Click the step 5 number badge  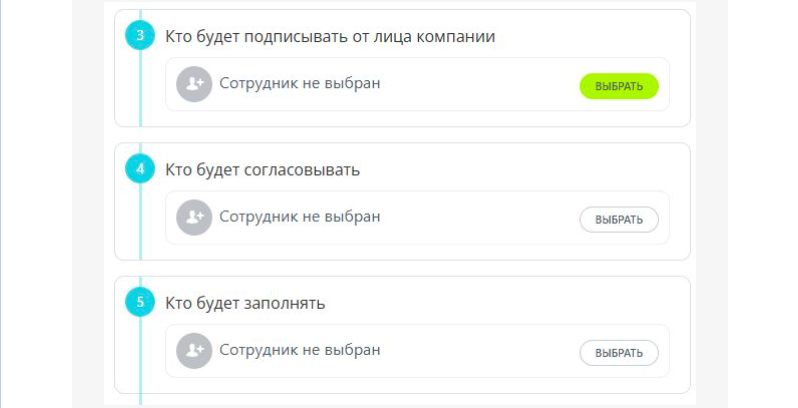click(140, 302)
